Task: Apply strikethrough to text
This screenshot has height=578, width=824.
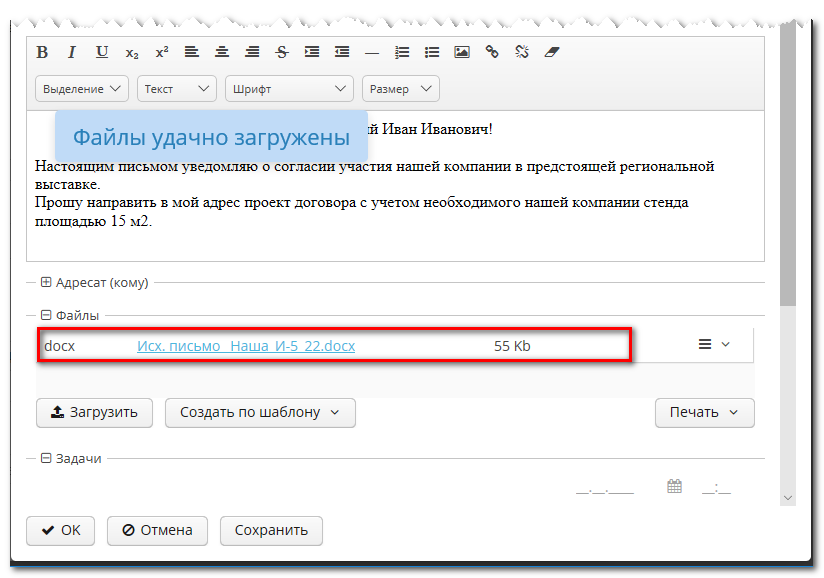Action: pyautogui.click(x=281, y=52)
